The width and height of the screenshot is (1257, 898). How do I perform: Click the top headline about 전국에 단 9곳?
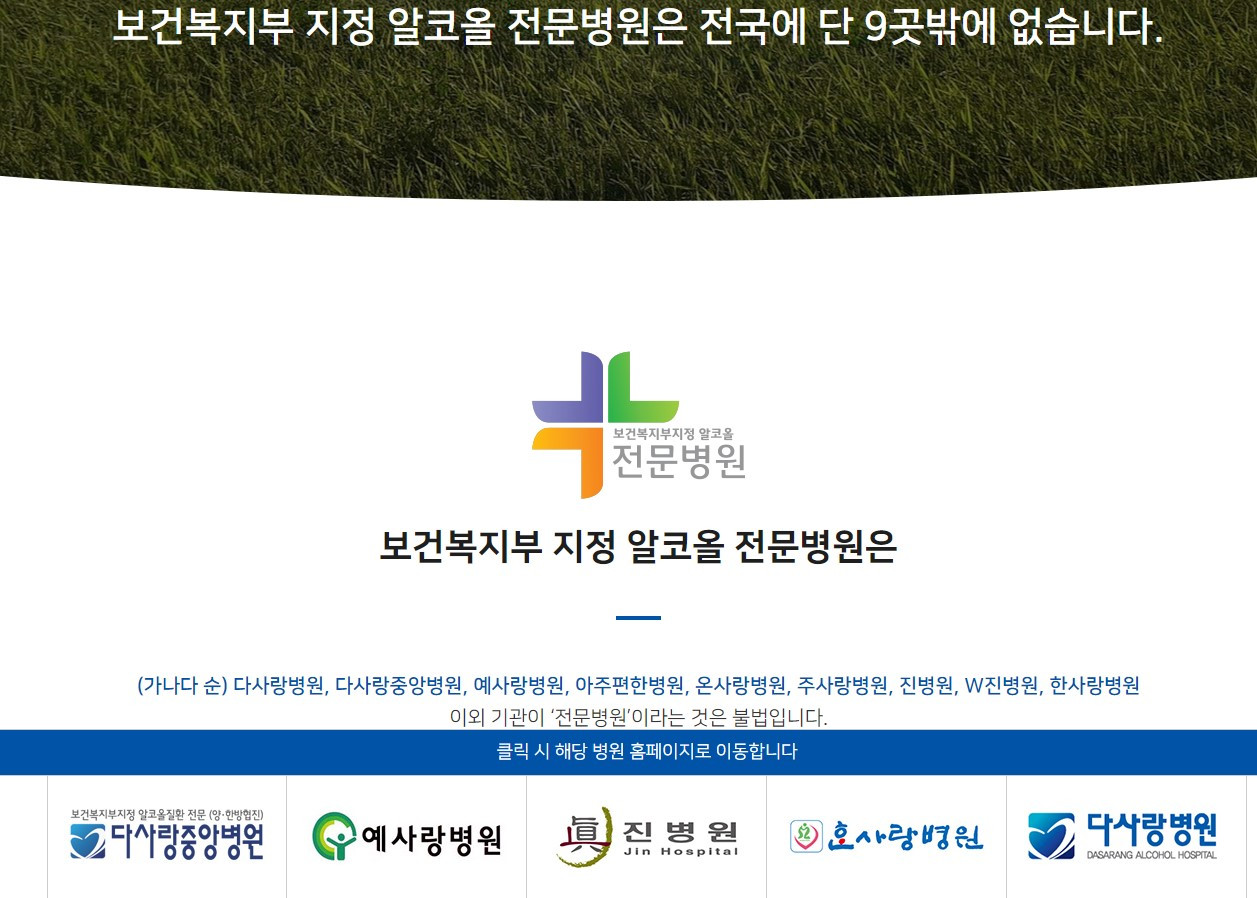click(638, 27)
